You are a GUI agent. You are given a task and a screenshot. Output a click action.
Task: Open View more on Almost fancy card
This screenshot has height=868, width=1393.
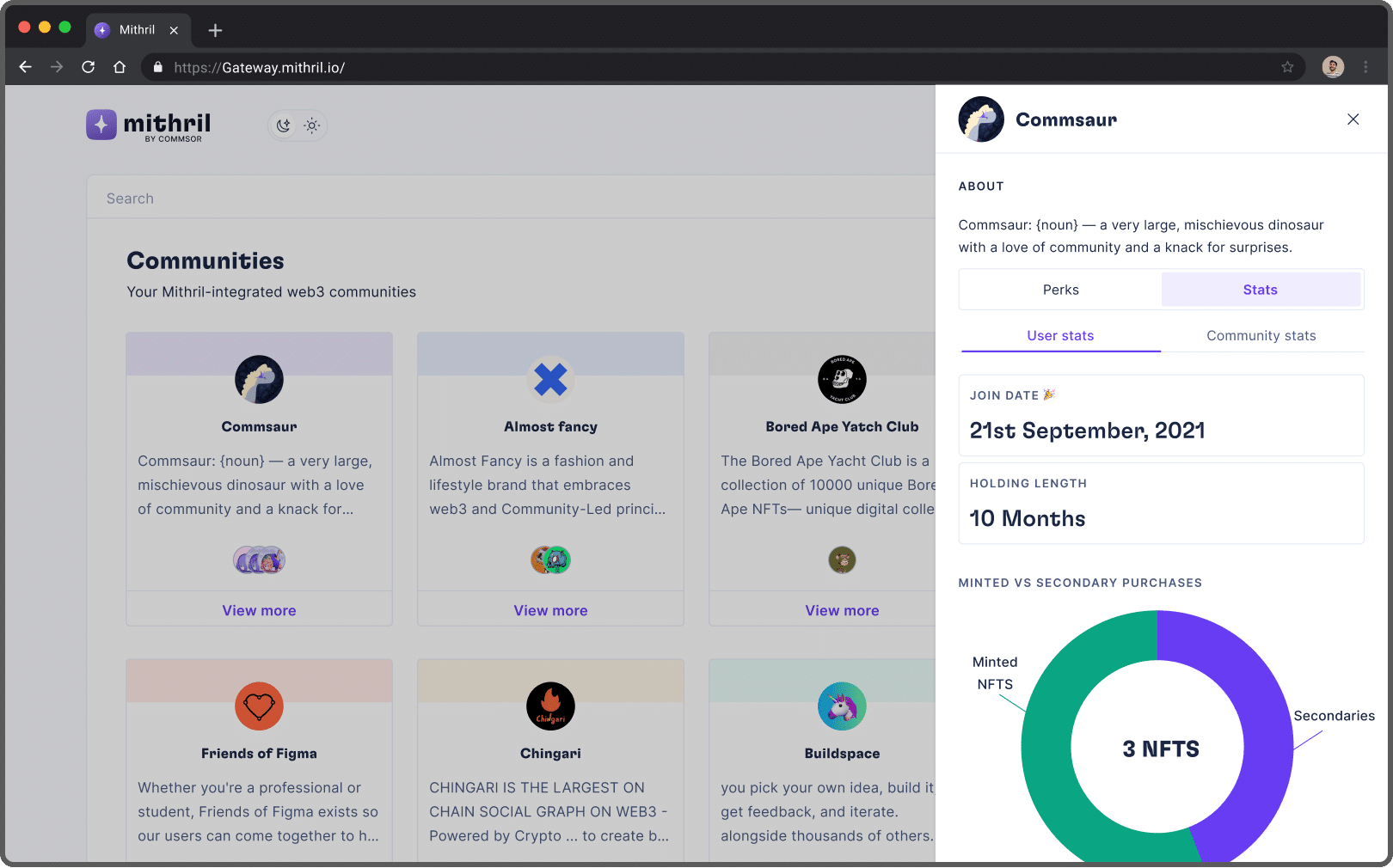[550, 610]
